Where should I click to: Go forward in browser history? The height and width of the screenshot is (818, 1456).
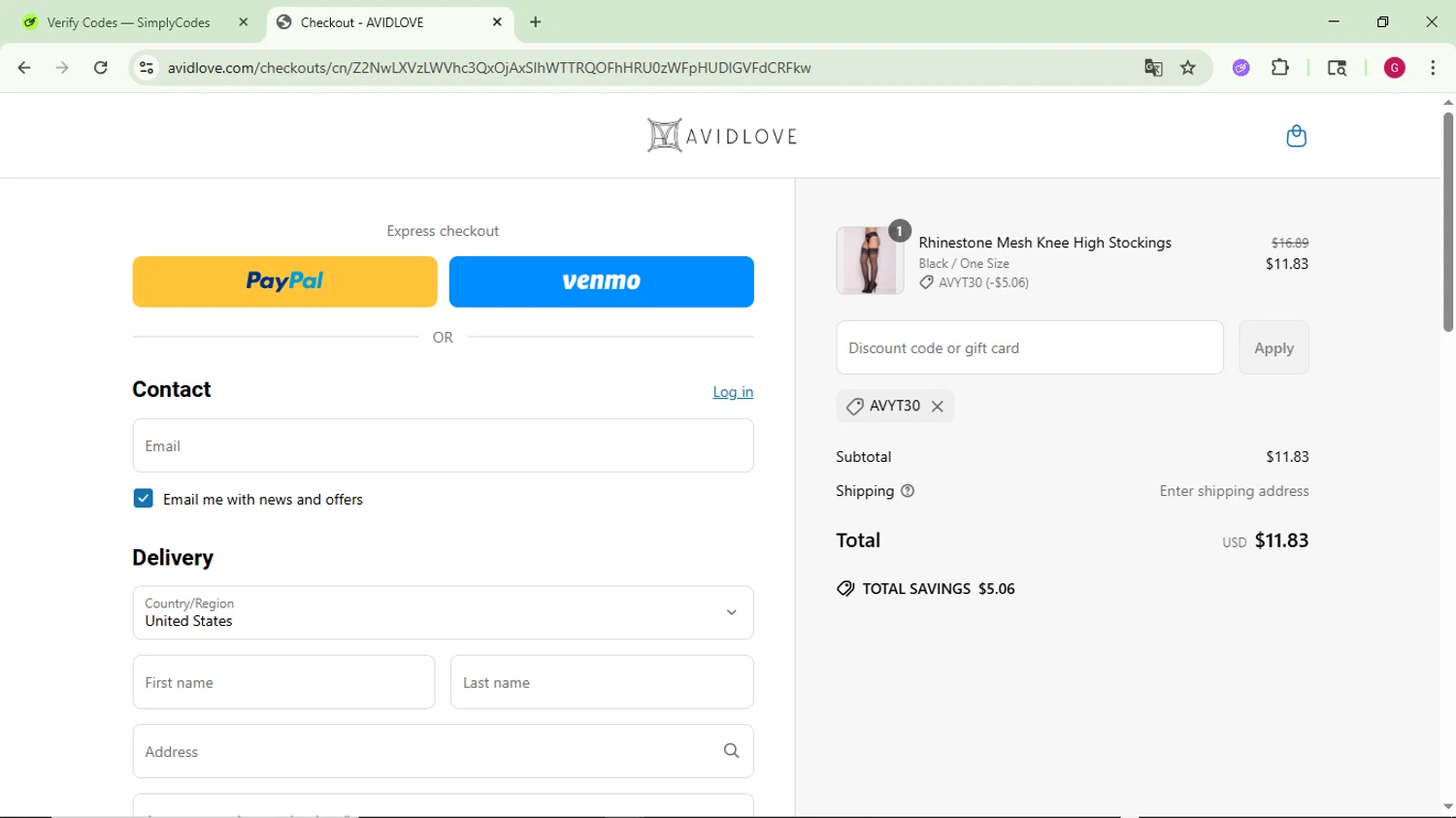[x=62, y=68]
